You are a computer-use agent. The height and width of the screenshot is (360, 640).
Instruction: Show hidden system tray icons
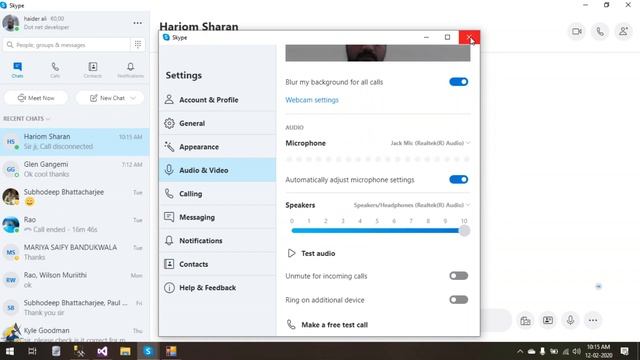[520, 351]
